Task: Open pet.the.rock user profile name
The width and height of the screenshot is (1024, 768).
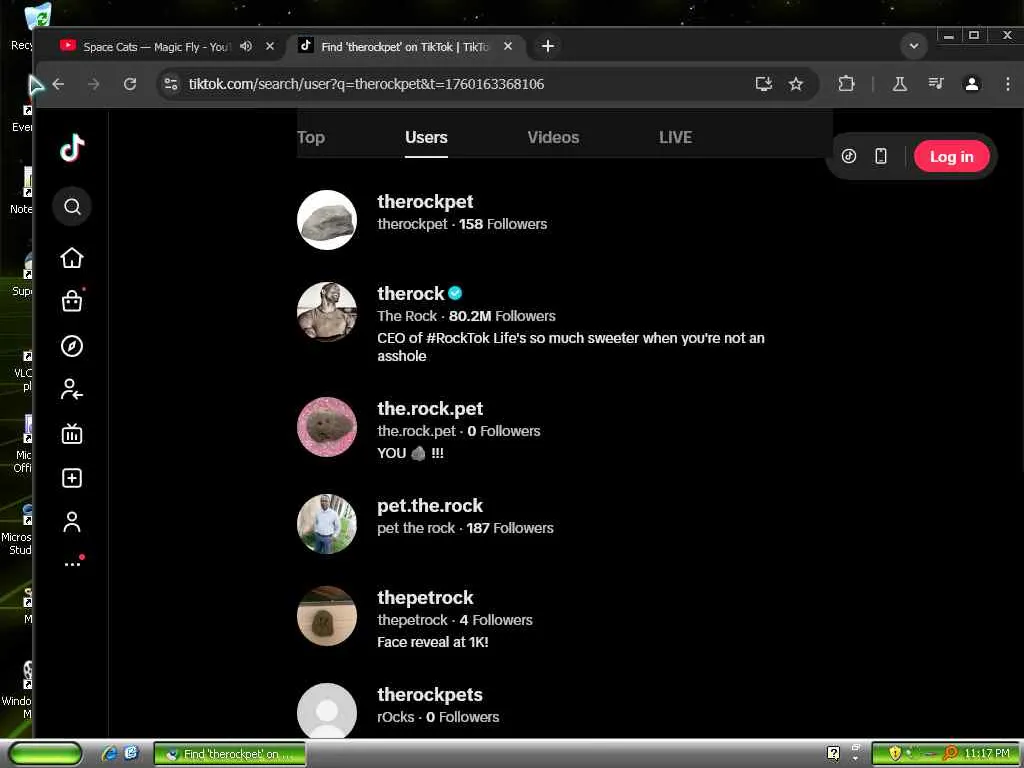Action: [430, 506]
